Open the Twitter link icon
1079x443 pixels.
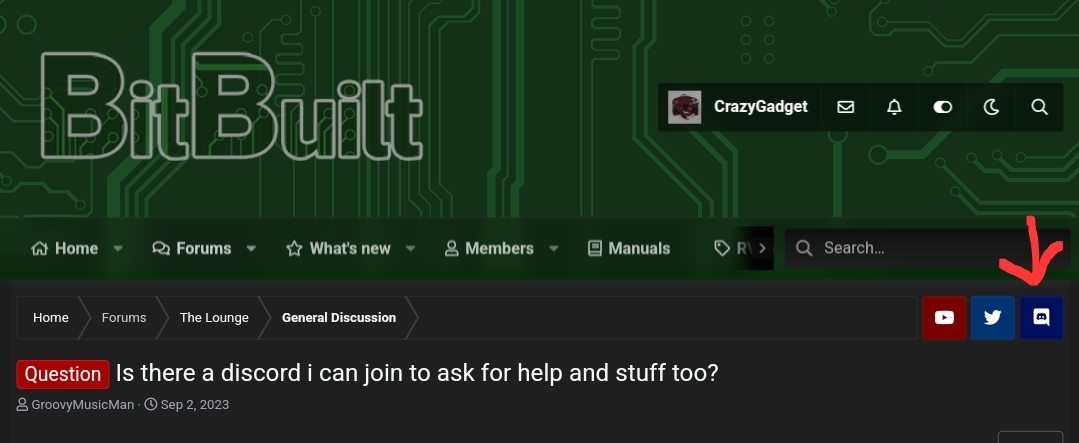pyautogui.click(x=992, y=318)
